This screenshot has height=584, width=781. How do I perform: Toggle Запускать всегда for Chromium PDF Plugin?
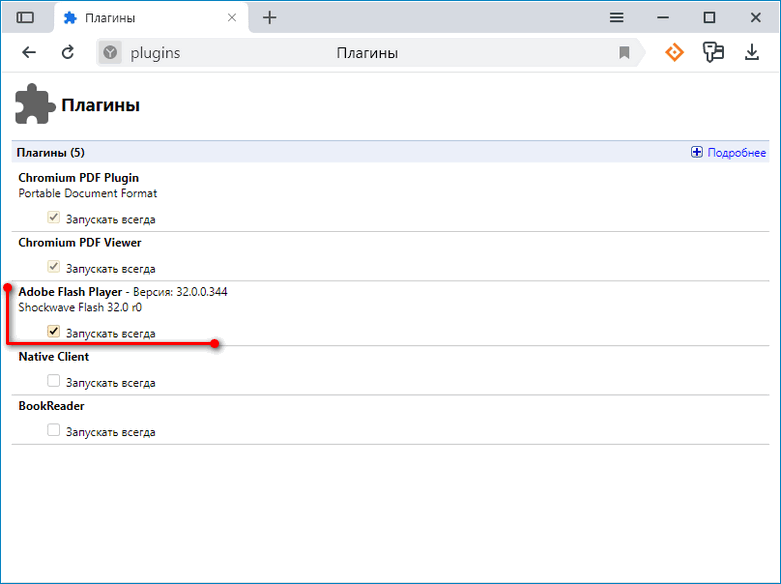tap(53, 217)
